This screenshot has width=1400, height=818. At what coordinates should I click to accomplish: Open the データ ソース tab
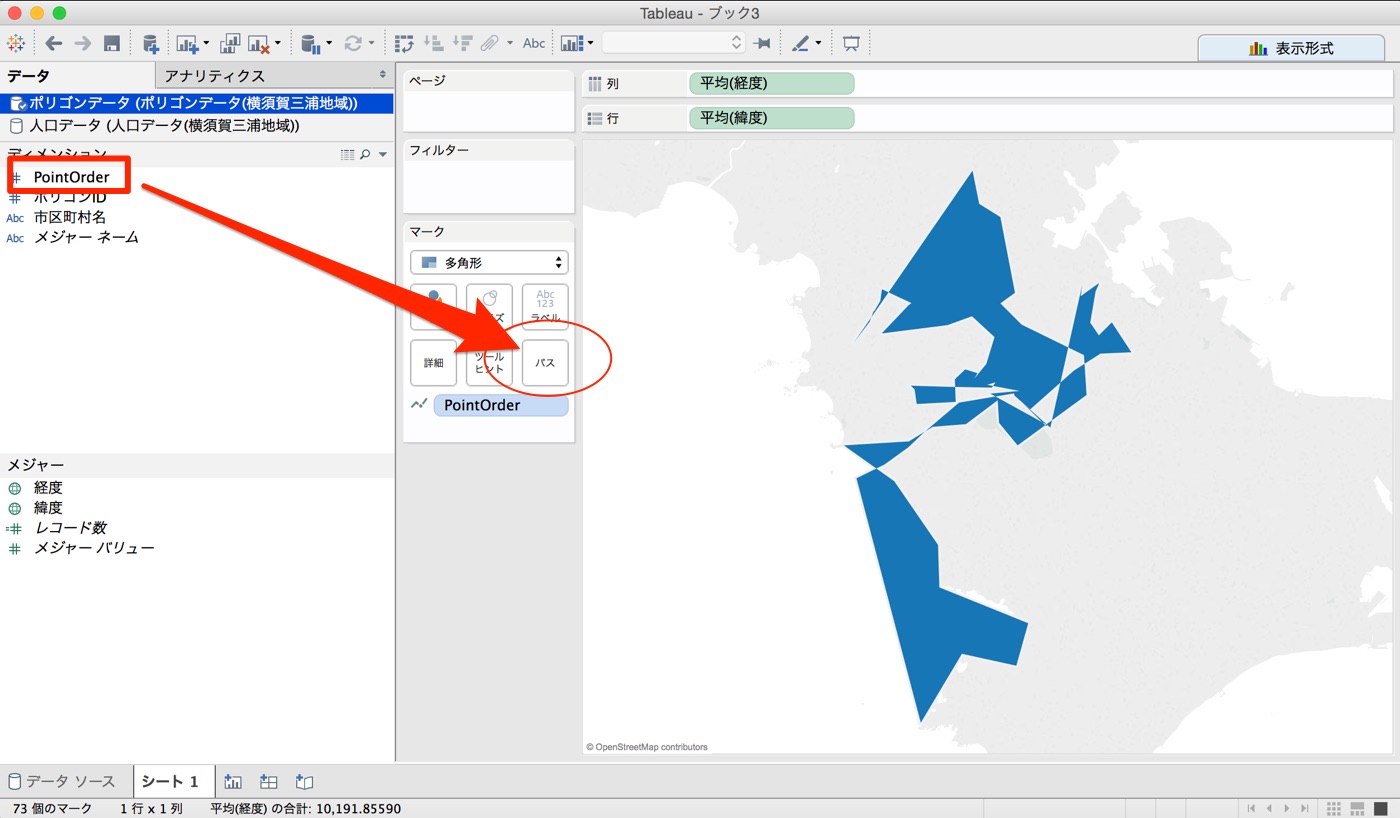62,781
